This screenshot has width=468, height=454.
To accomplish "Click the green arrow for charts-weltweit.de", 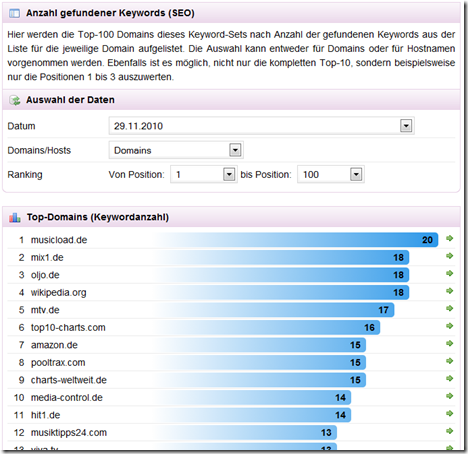I will tap(450, 378).
